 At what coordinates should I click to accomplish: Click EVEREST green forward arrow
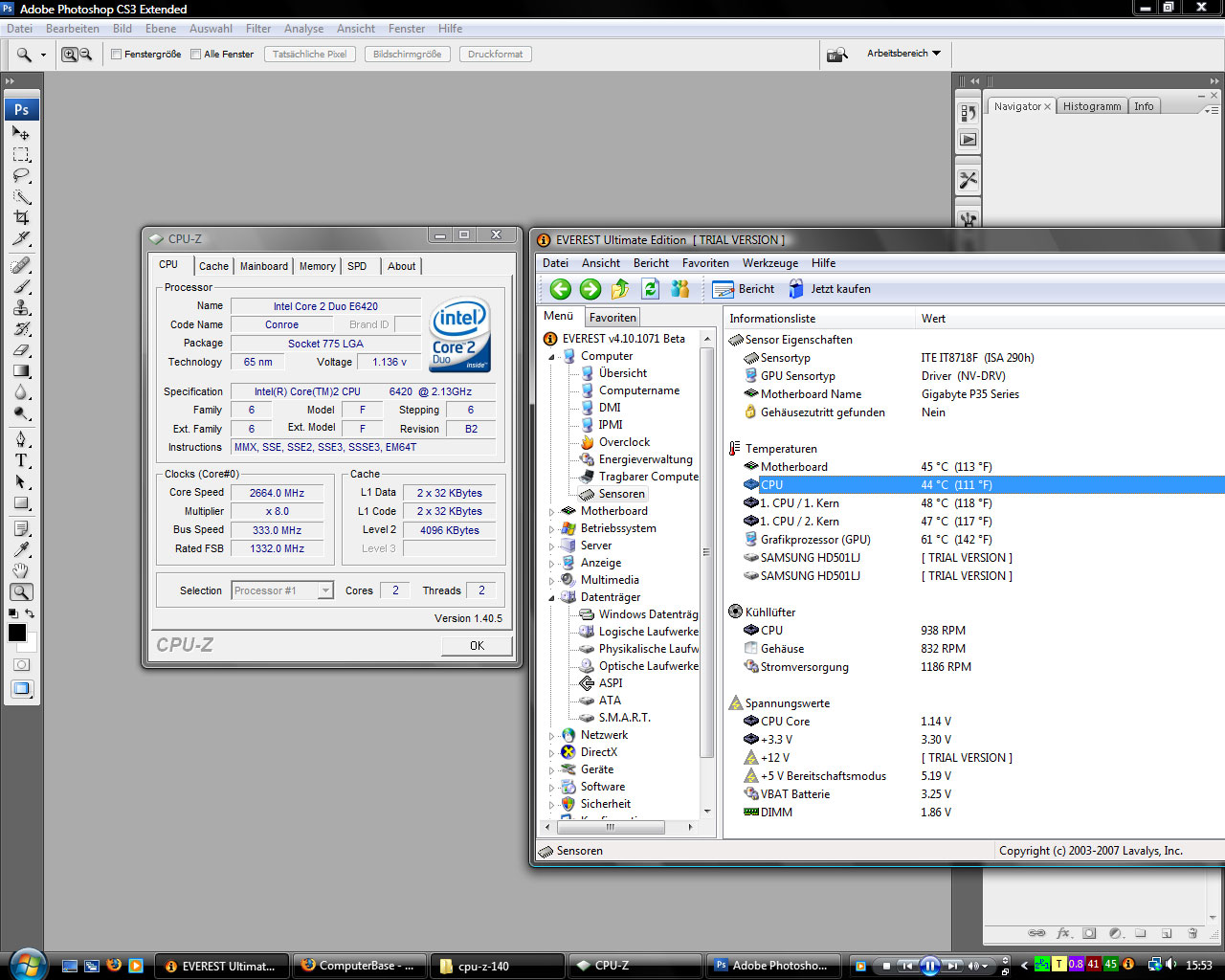click(590, 289)
